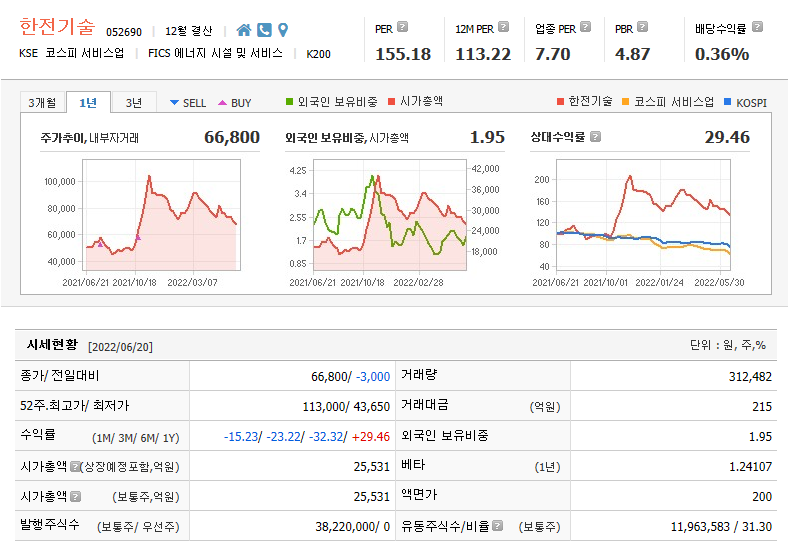788x552 pixels.
Task: Click the 베타 value 1.24107
Action: (x=751, y=467)
